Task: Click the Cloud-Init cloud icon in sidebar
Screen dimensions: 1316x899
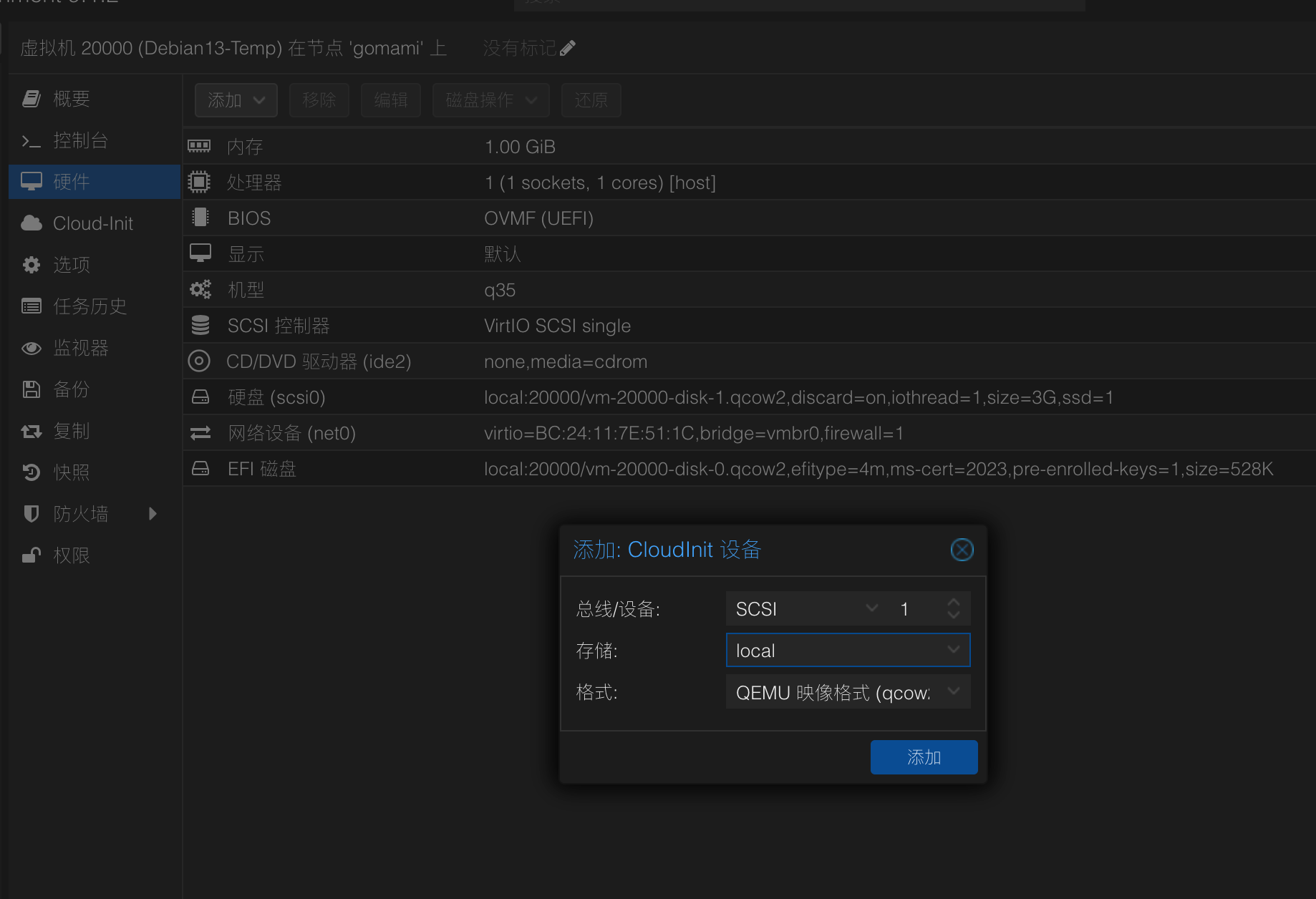Action: click(32, 223)
